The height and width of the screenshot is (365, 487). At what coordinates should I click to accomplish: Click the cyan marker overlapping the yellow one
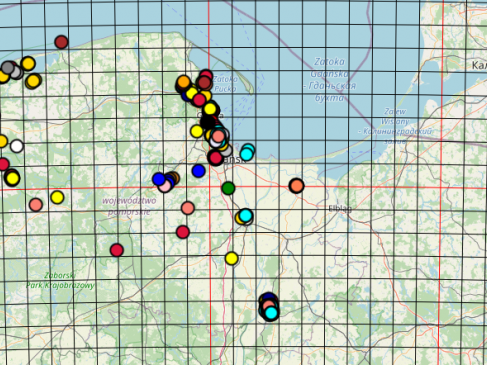click(246, 215)
